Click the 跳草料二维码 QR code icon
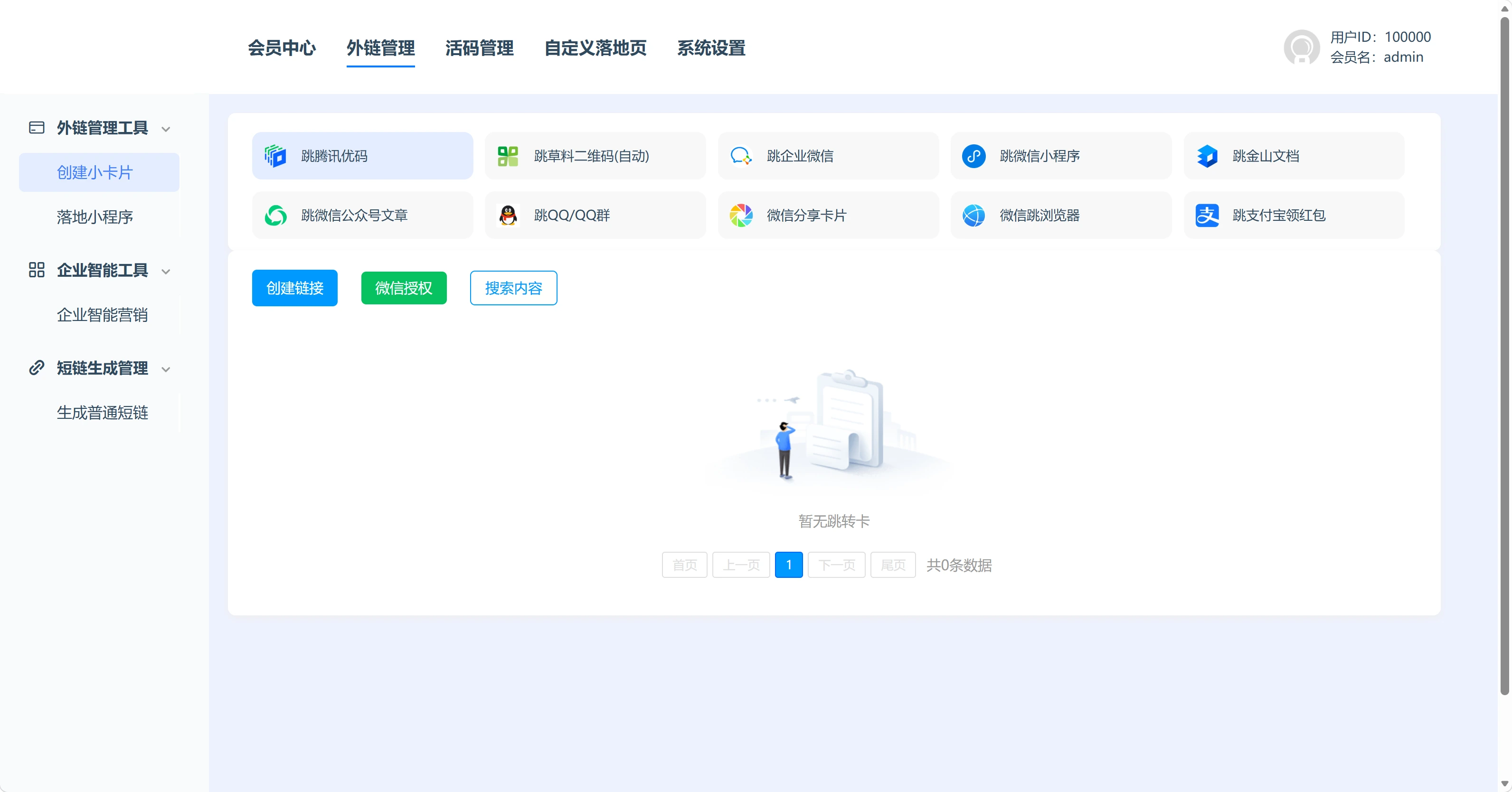Image resolution: width=1512 pixels, height=792 pixels. click(x=508, y=156)
